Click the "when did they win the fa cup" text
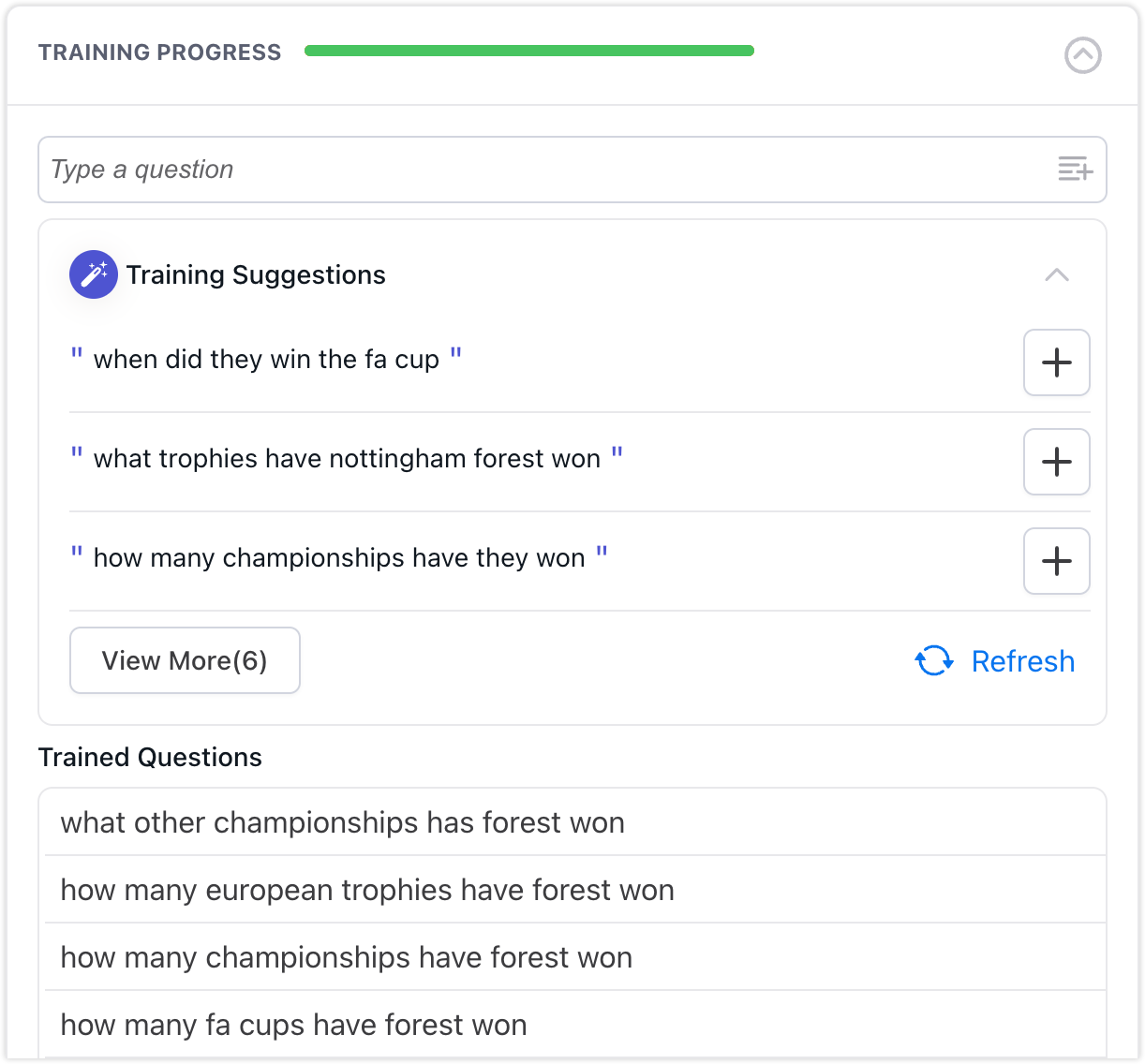This screenshot has height=1064, width=1145. click(266, 360)
